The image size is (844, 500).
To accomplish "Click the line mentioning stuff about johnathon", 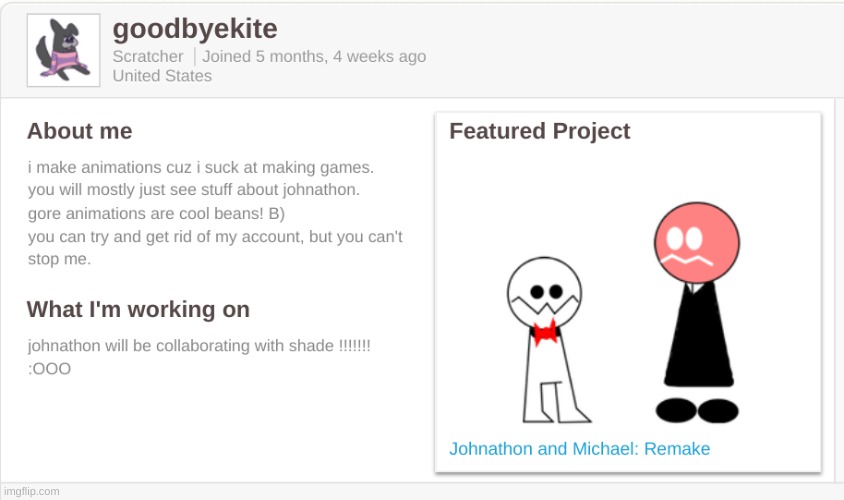I will coord(194,189).
